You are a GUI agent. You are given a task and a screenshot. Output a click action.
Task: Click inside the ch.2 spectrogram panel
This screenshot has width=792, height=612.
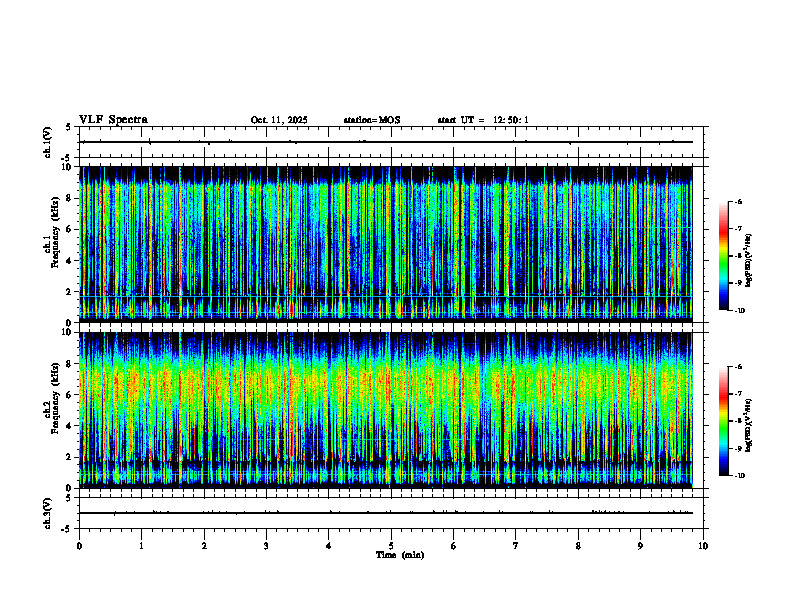click(x=386, y=410)
